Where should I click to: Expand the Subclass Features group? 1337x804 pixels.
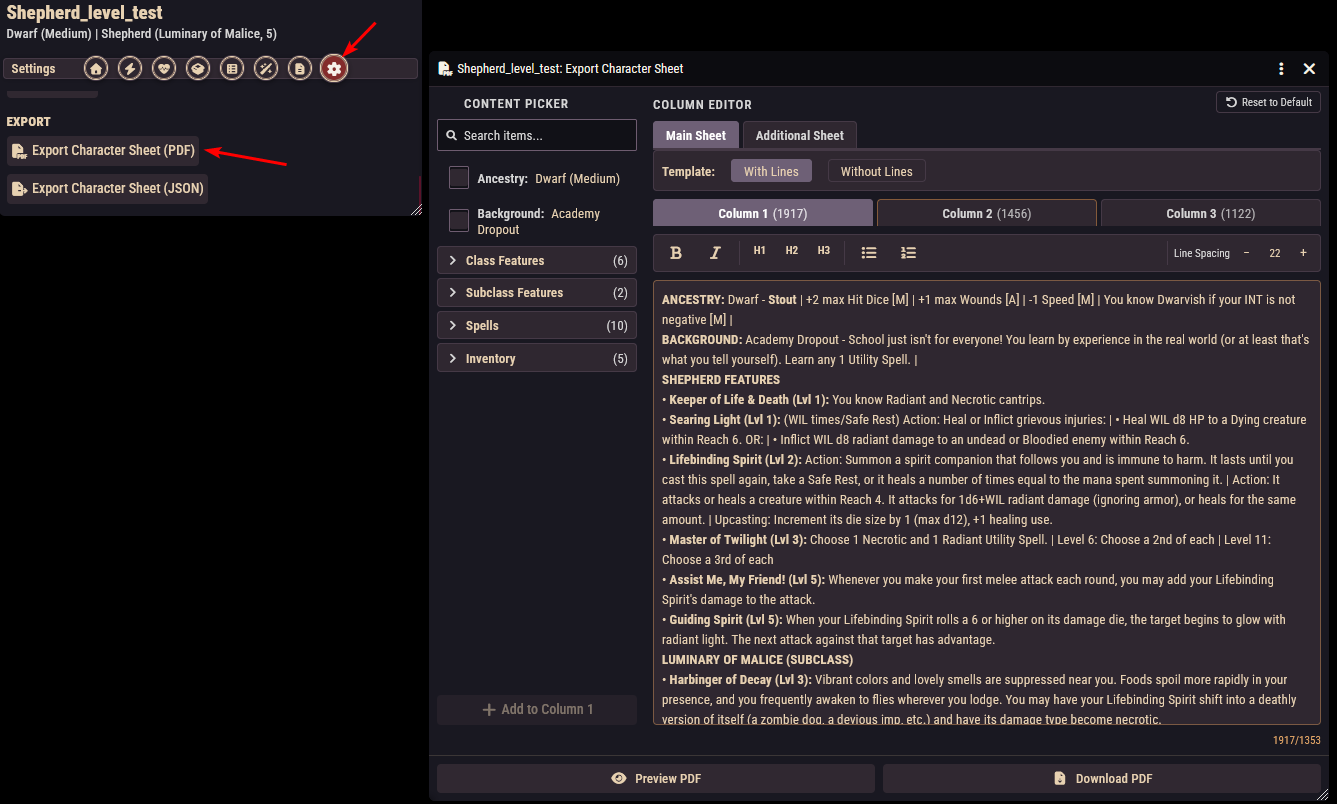click(x=537, y=293)
